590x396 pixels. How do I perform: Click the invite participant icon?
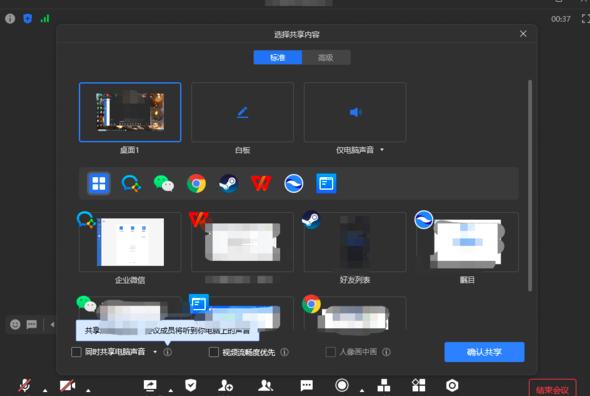[x=226, y=385]
